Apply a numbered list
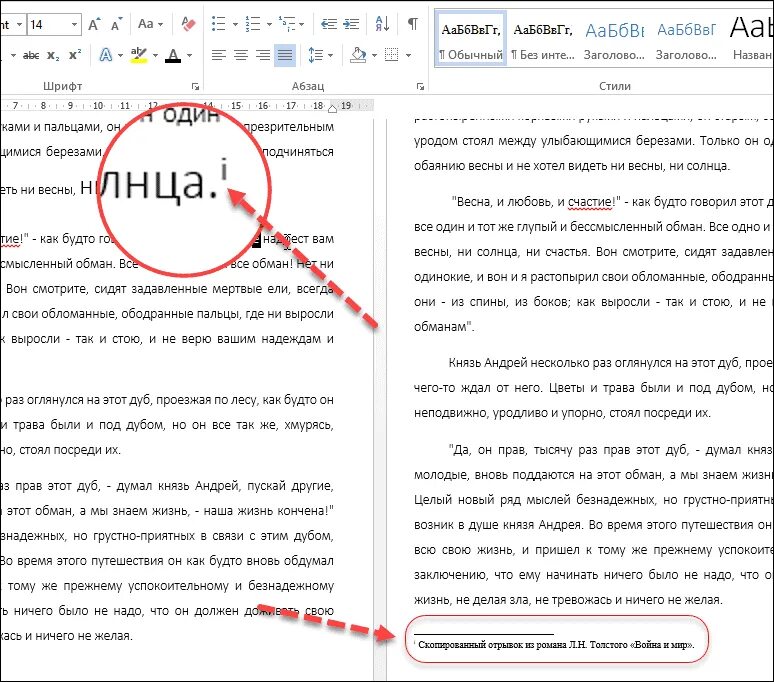 (x=253, y=24)
